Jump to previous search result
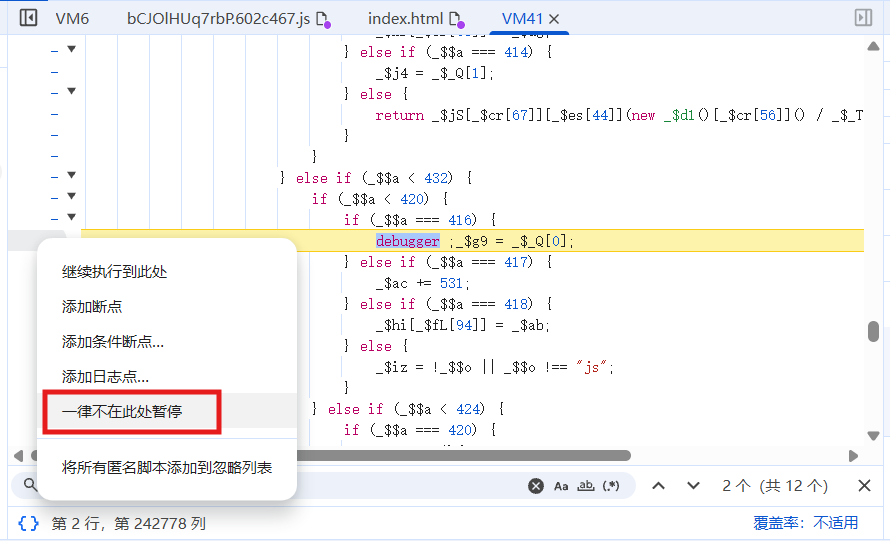Screen dimensions: 890x541 pos(658,486)
